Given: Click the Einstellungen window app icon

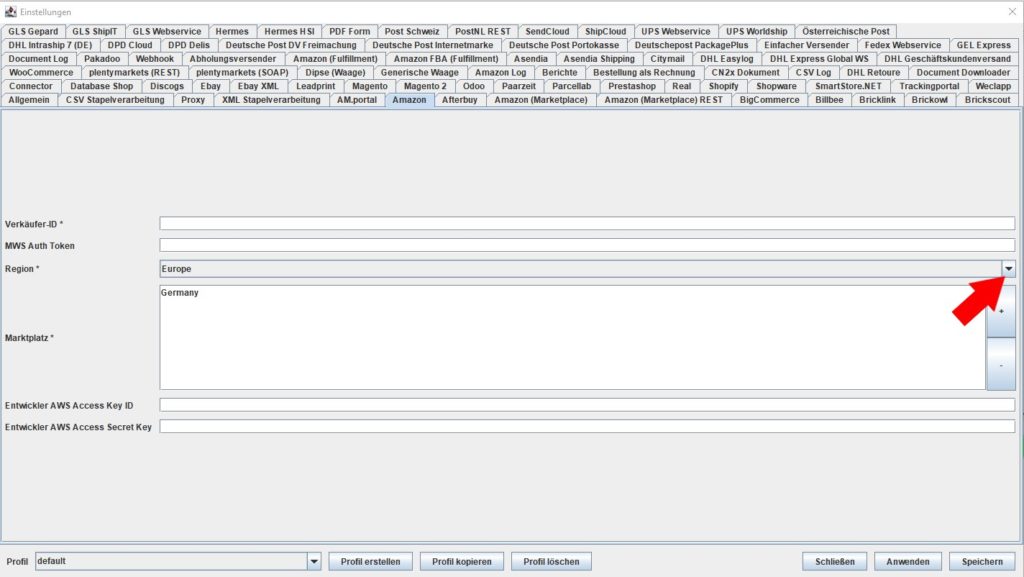Looking at the screenshot, I should coord(10,12).
